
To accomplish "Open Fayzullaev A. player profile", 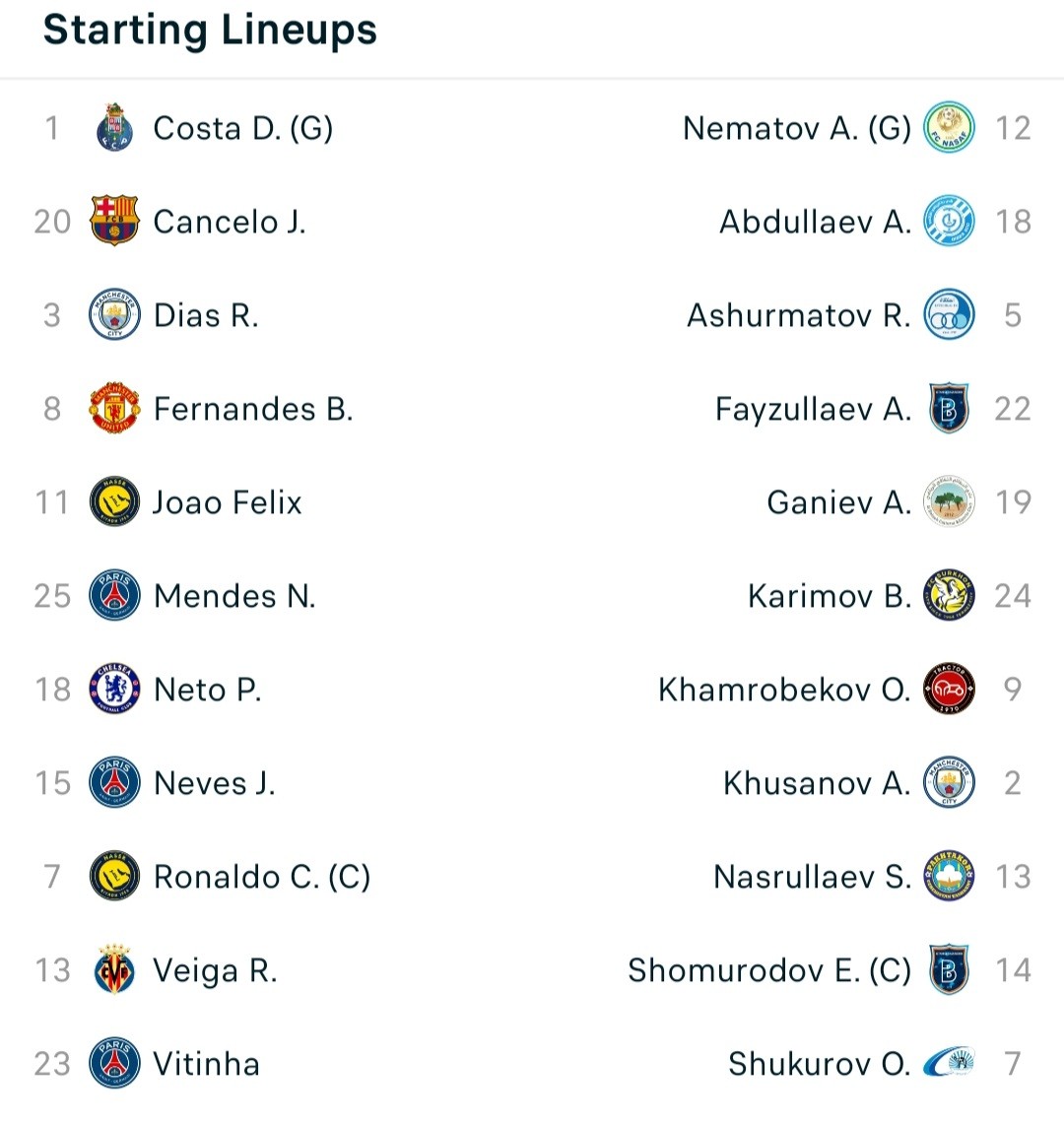I will pos(813,409).
